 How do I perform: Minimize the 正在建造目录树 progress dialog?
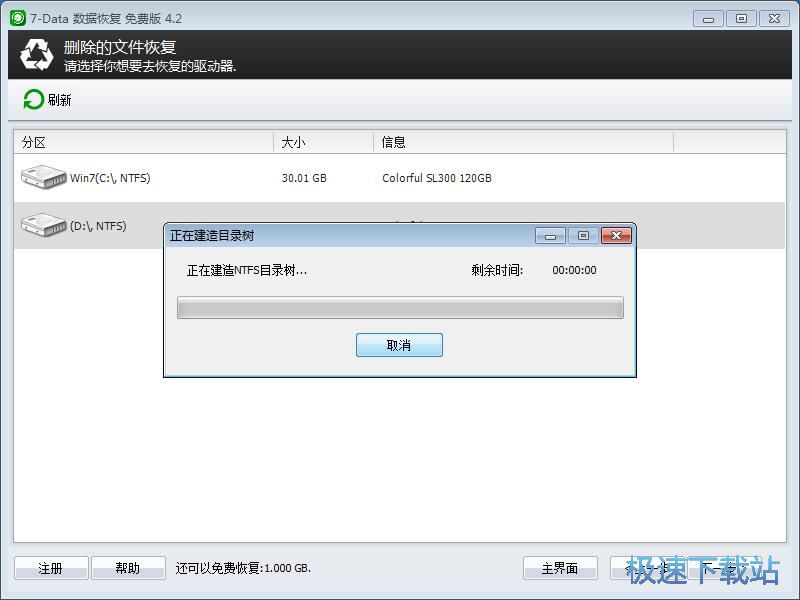[x=549, y=235]
